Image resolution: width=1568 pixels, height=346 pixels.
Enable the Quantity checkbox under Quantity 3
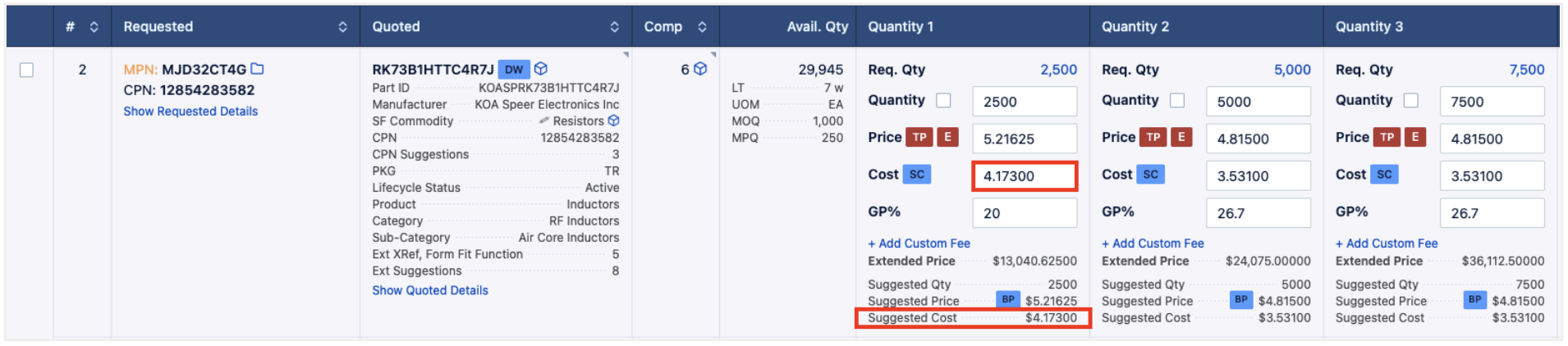point(1411,100)
